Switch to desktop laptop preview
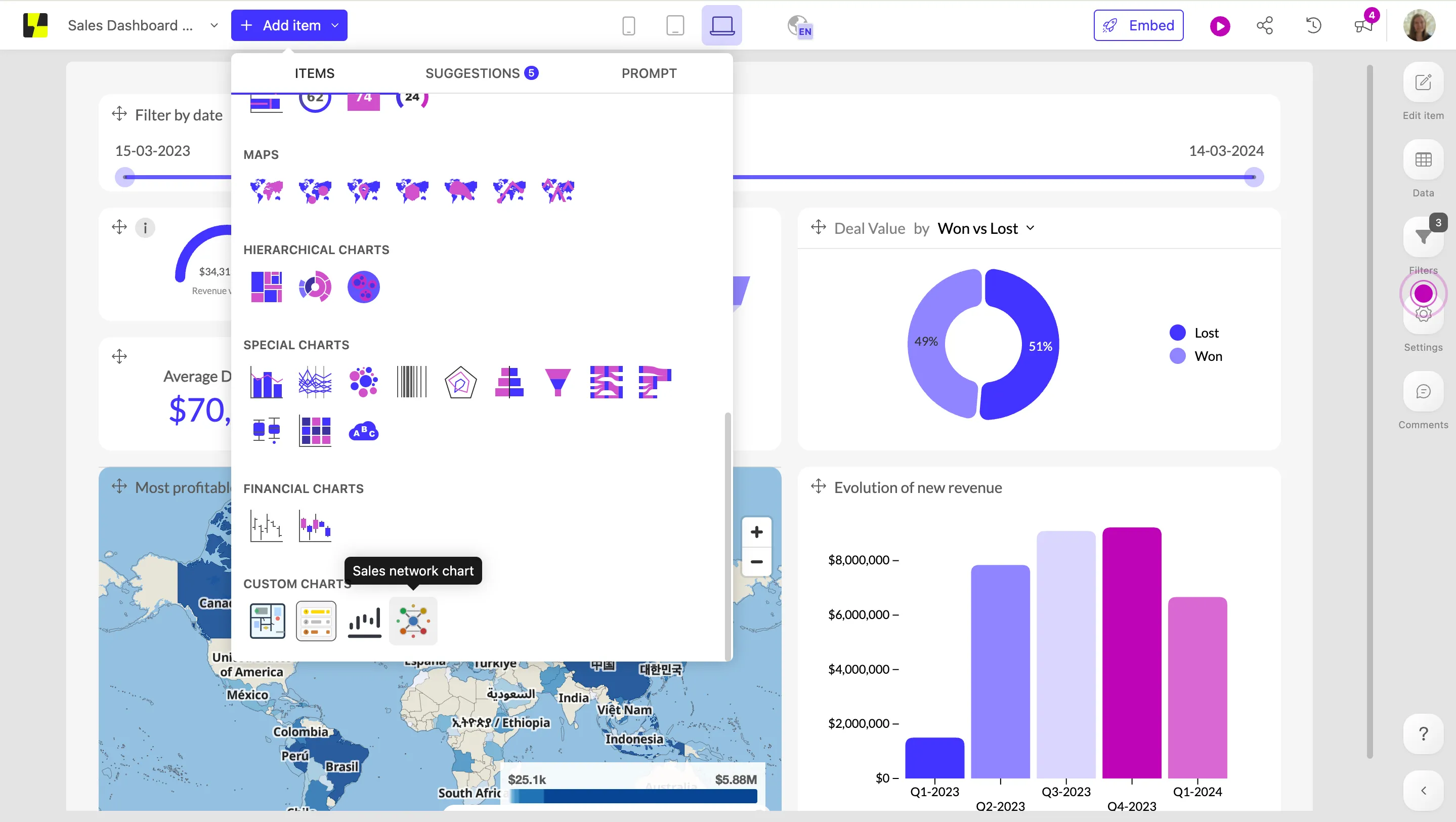The height and width of the screenshot is (822, 1456). 722,25
